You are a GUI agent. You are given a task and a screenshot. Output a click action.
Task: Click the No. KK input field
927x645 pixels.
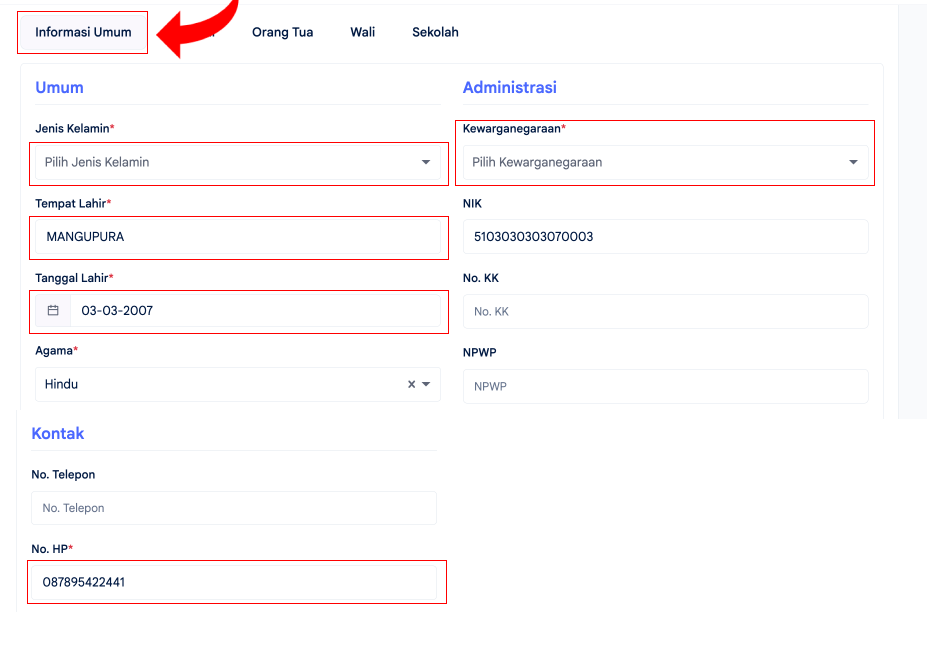pos(666,312)
